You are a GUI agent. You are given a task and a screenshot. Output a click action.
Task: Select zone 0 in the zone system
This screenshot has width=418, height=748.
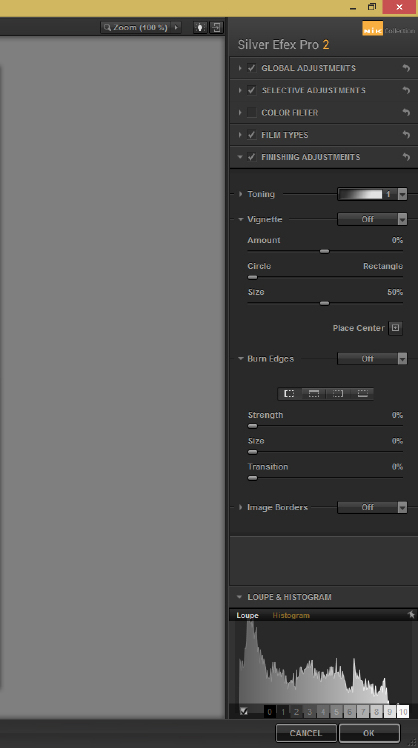click(270, 712)
